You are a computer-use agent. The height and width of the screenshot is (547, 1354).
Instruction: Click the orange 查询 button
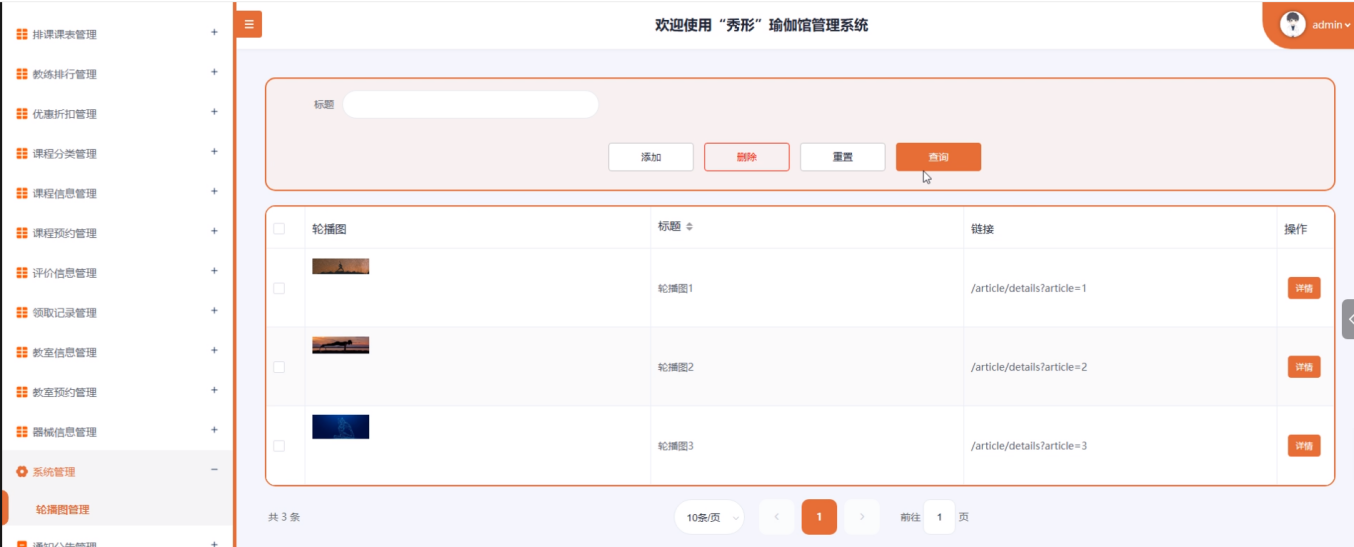[x=938, y=157]
